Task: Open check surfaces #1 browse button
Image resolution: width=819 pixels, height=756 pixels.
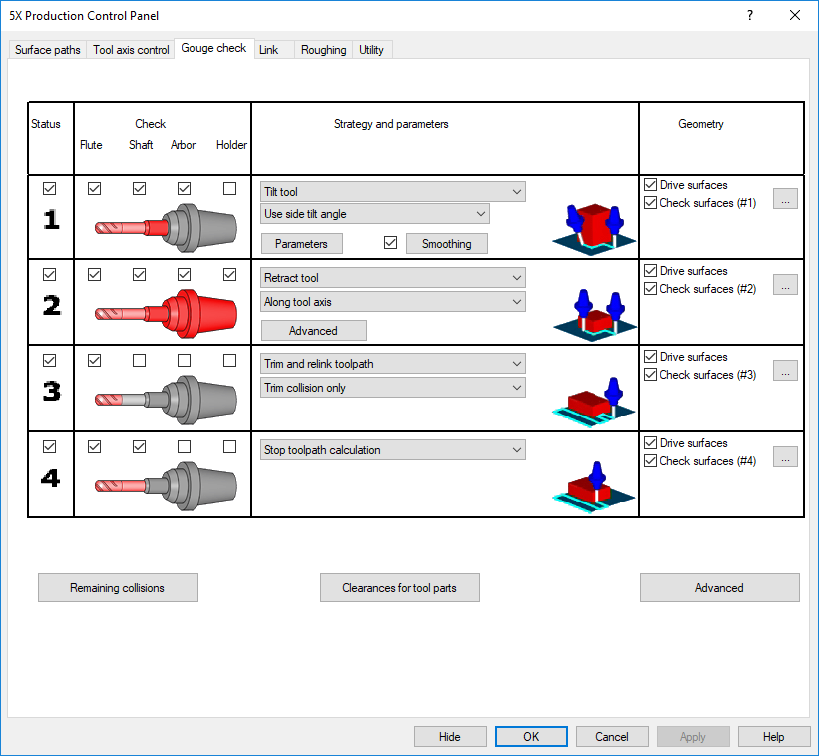Action: click(x=785, y=199)
